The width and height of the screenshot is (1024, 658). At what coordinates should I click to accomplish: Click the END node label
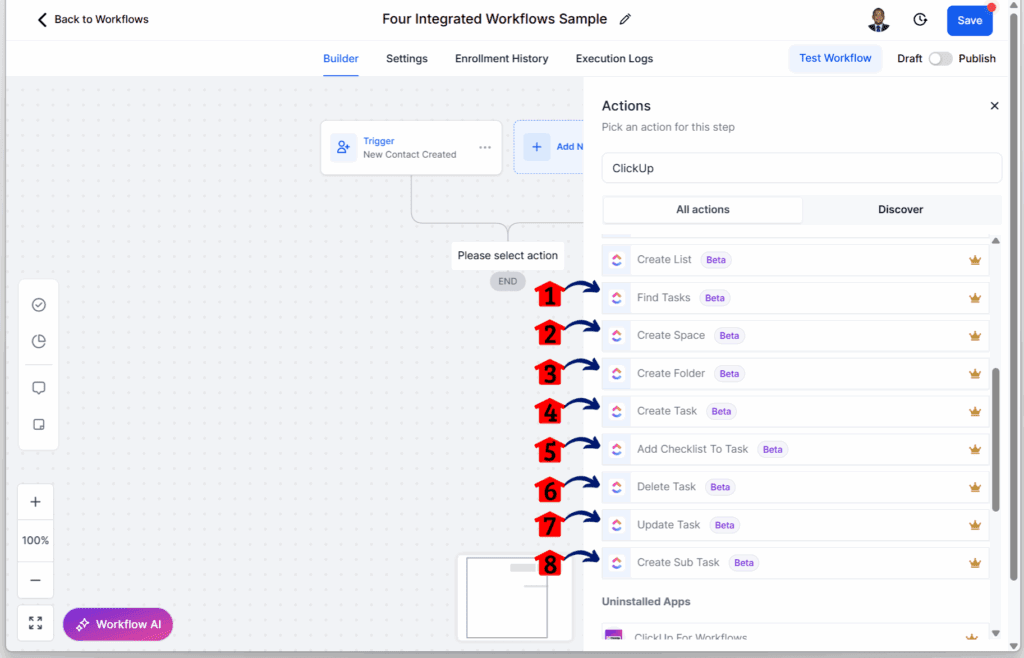(507, 281)
